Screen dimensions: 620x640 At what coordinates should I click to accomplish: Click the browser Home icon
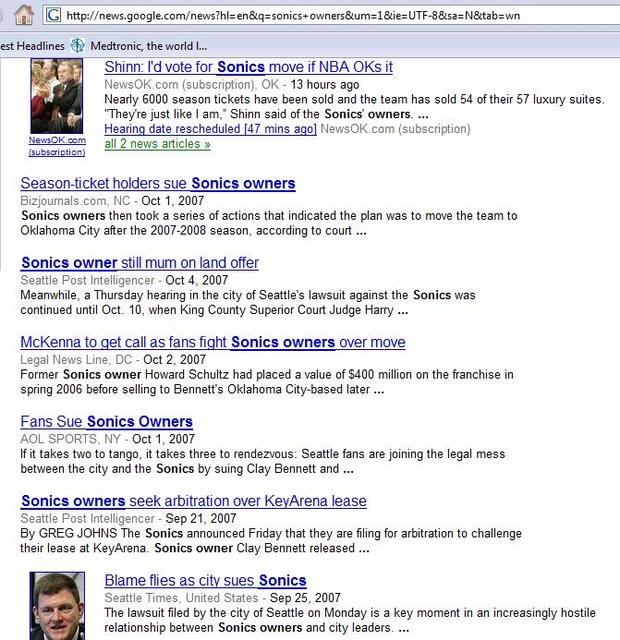[24, 15]
